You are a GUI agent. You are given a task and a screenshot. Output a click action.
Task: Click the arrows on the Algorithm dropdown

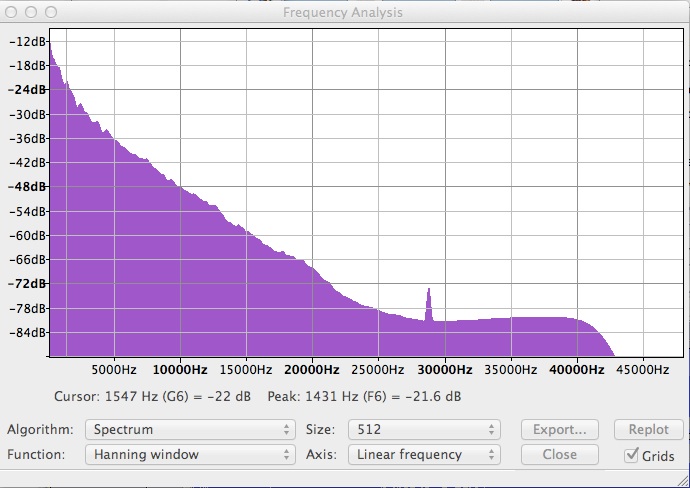click(286, 429)
